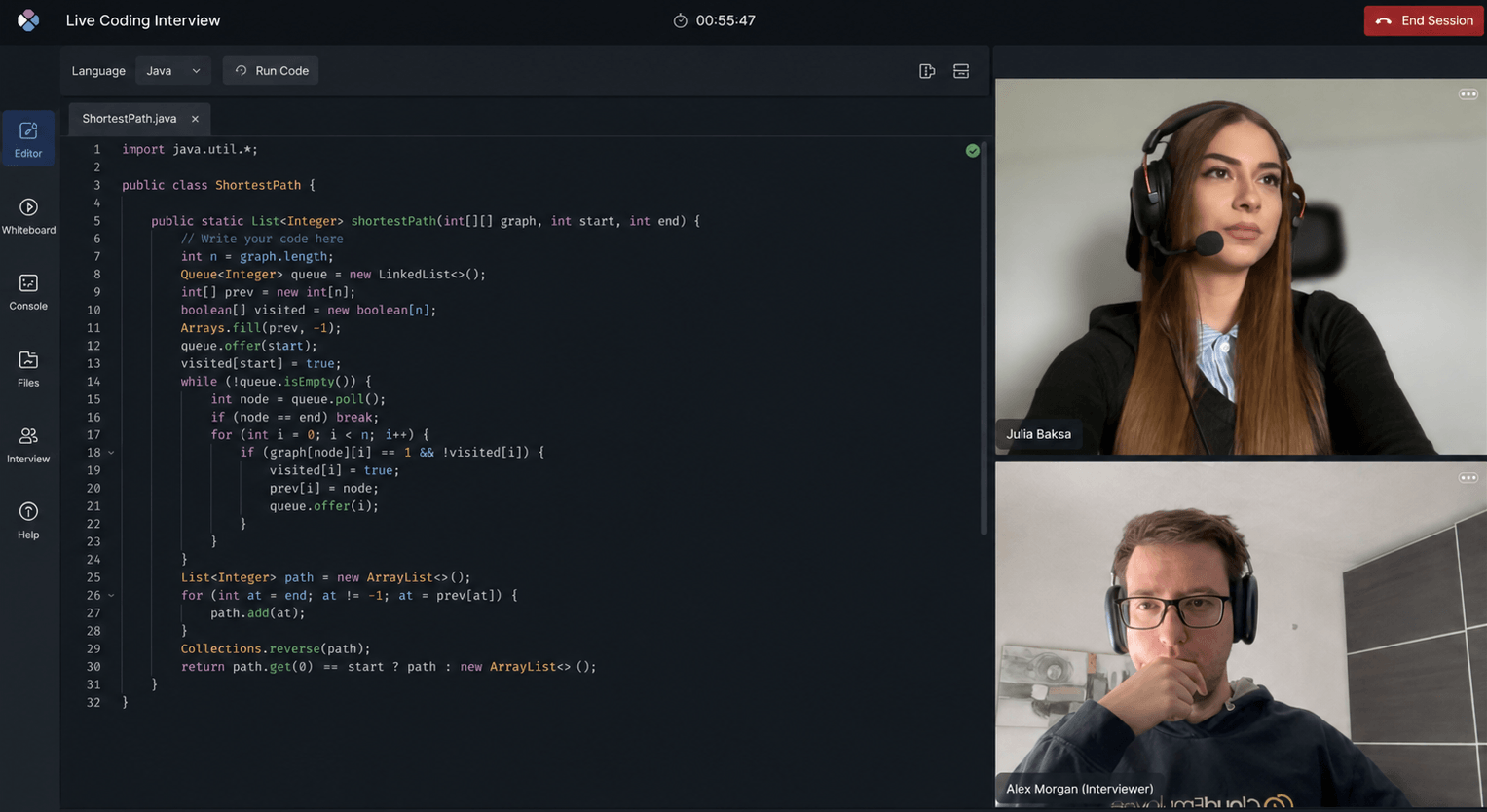Viewport: 1487px width, 812px height.
Task: Open the Help section
Action: 28,521
